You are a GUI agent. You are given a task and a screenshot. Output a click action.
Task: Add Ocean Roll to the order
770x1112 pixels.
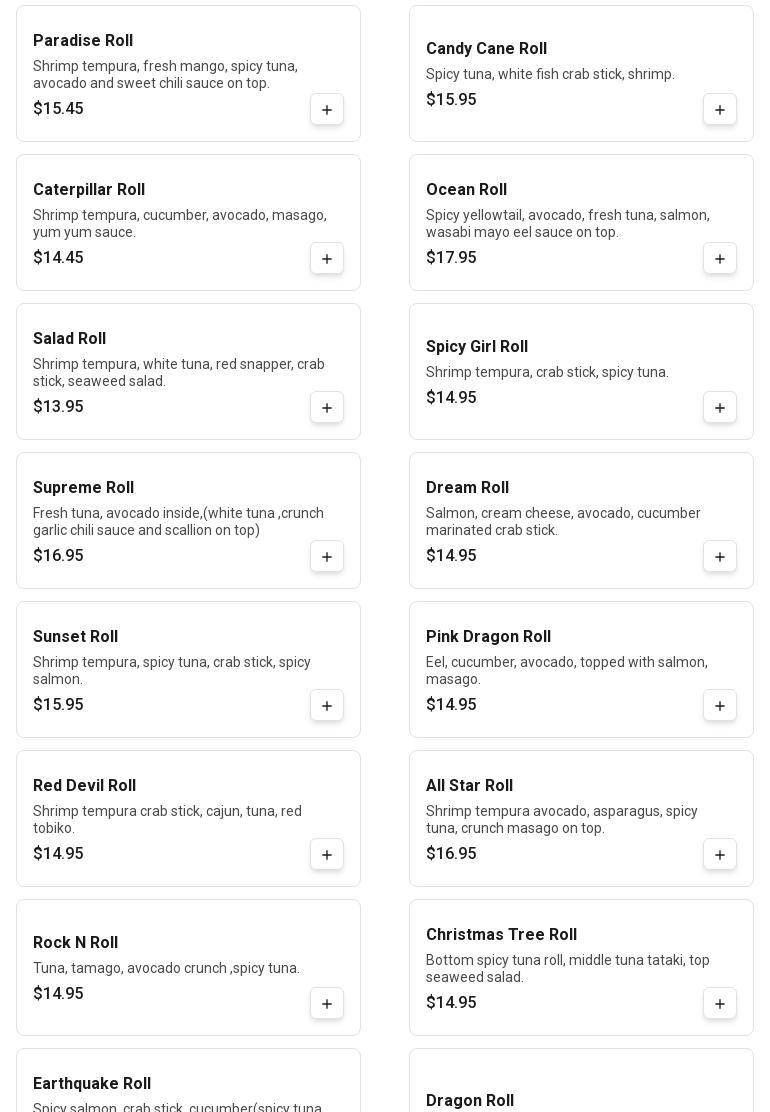[x=720, y=258]
